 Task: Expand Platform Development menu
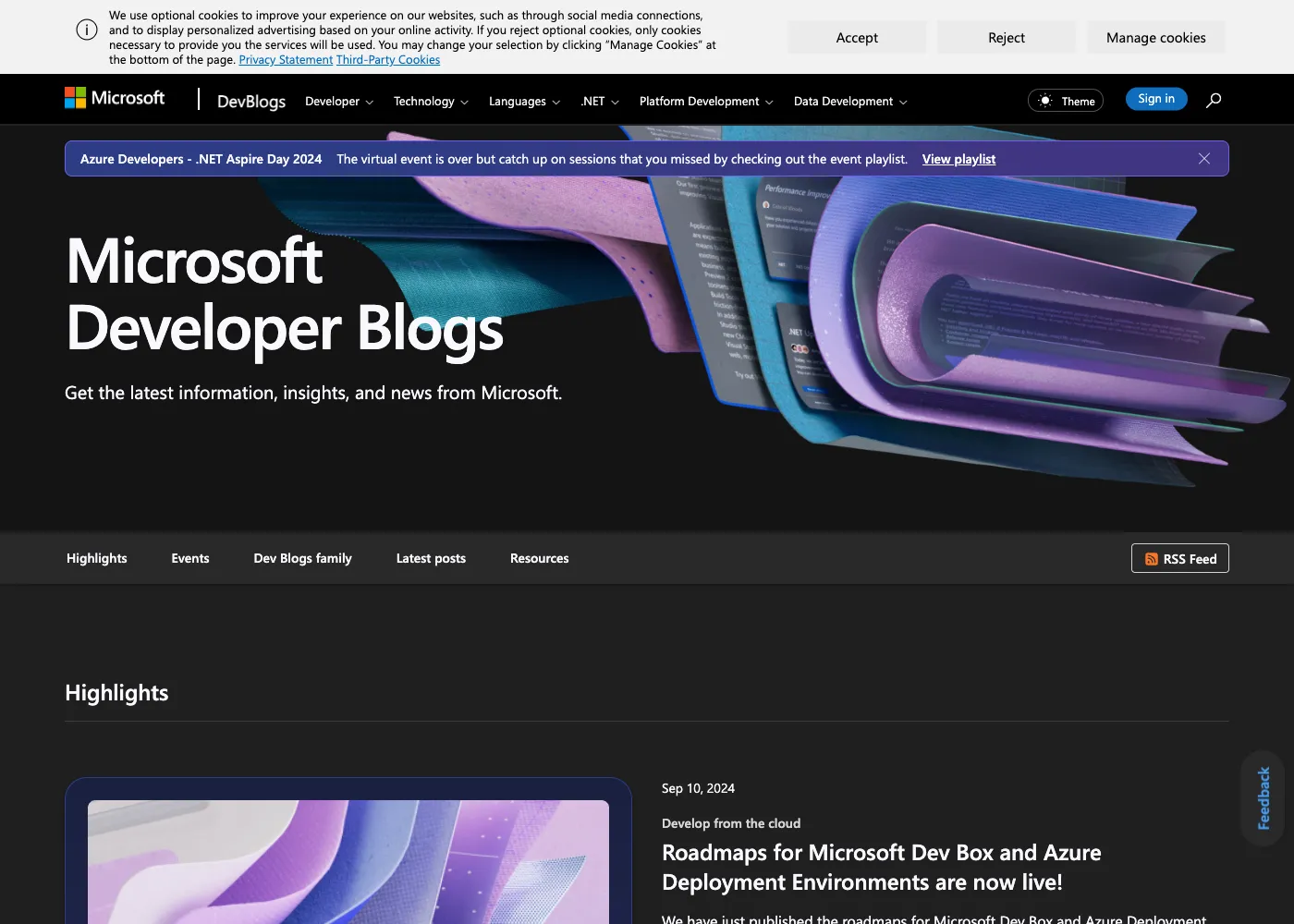[706, 102]
